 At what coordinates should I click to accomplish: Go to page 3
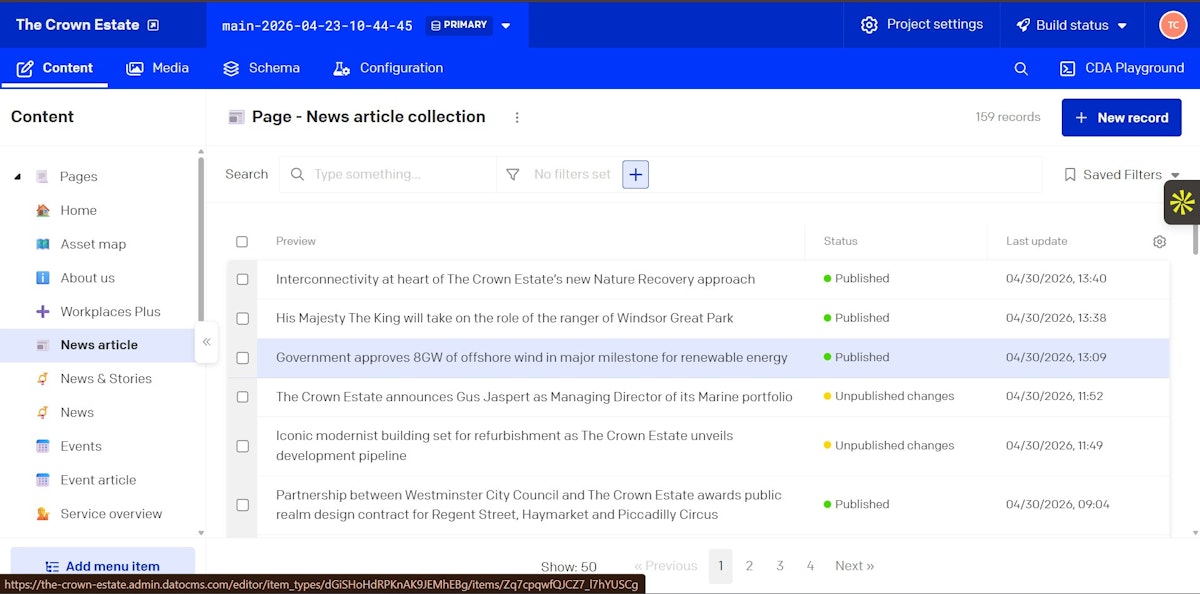(x=780, y=566)
